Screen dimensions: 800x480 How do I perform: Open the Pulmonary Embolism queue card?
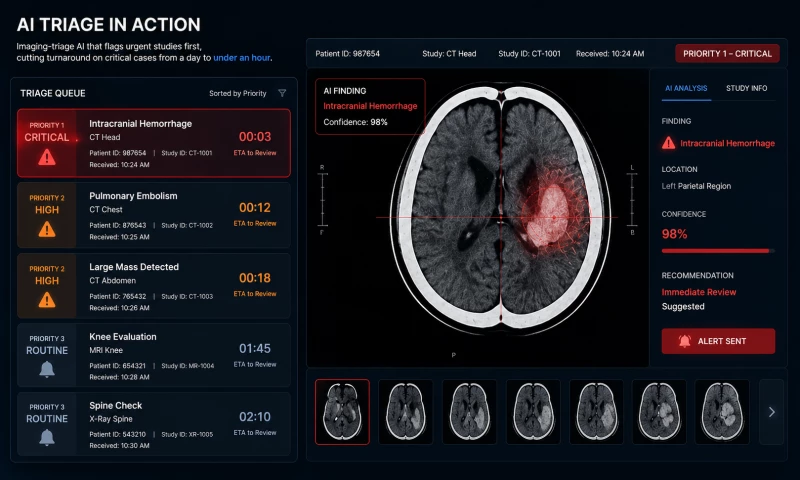coord(154,215)
